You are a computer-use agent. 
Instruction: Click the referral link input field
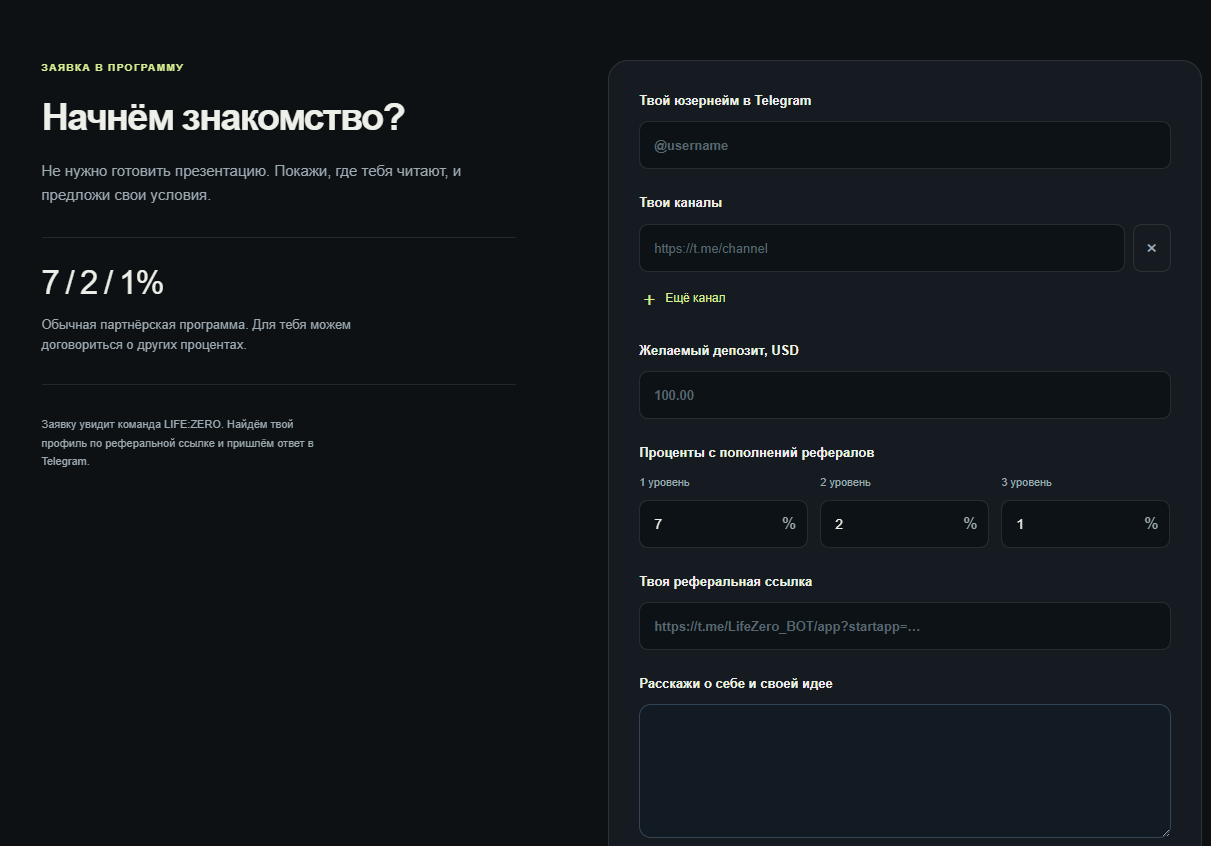click(904, 626)
